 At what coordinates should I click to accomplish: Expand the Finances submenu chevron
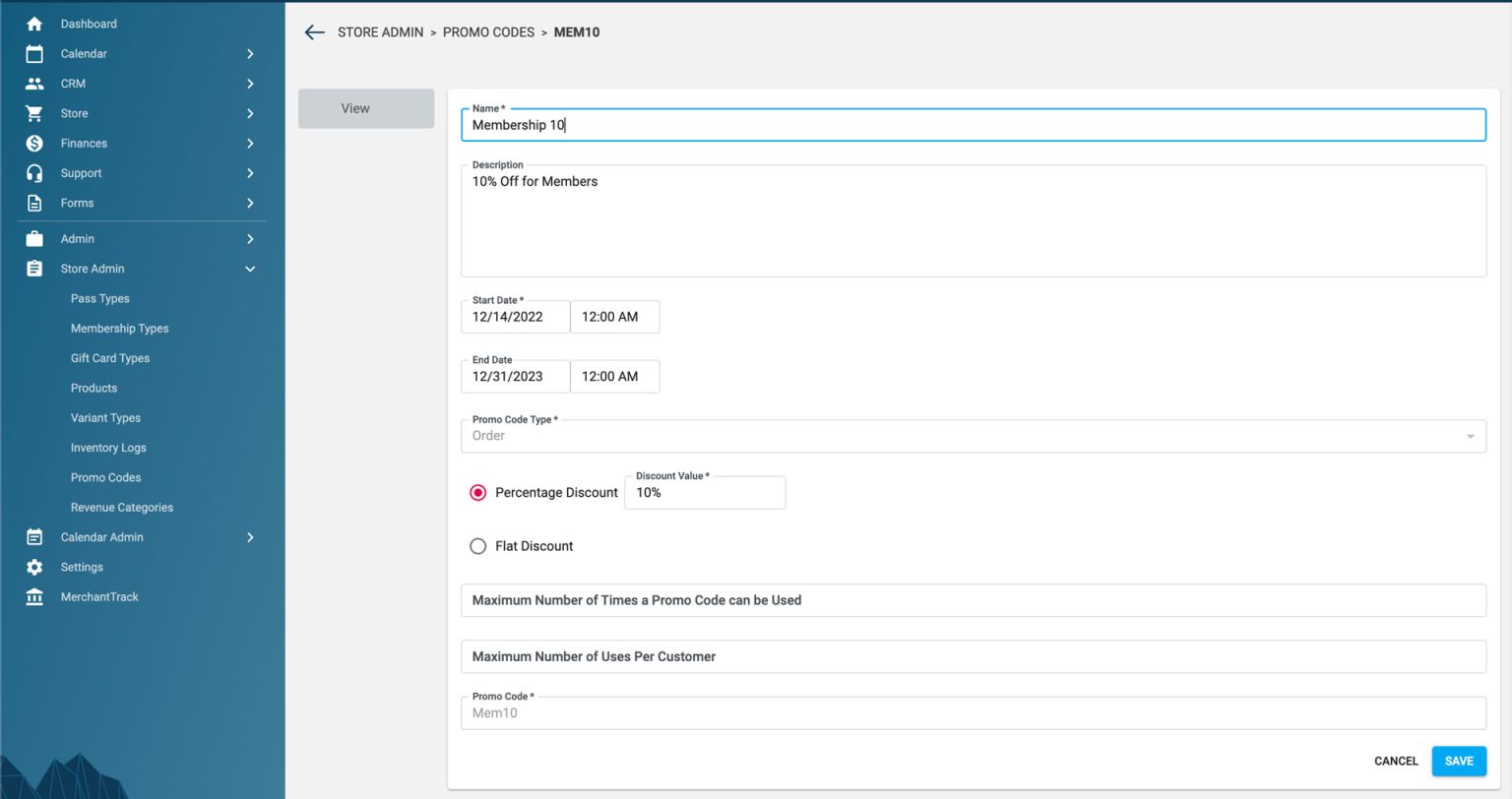(250, 144)
